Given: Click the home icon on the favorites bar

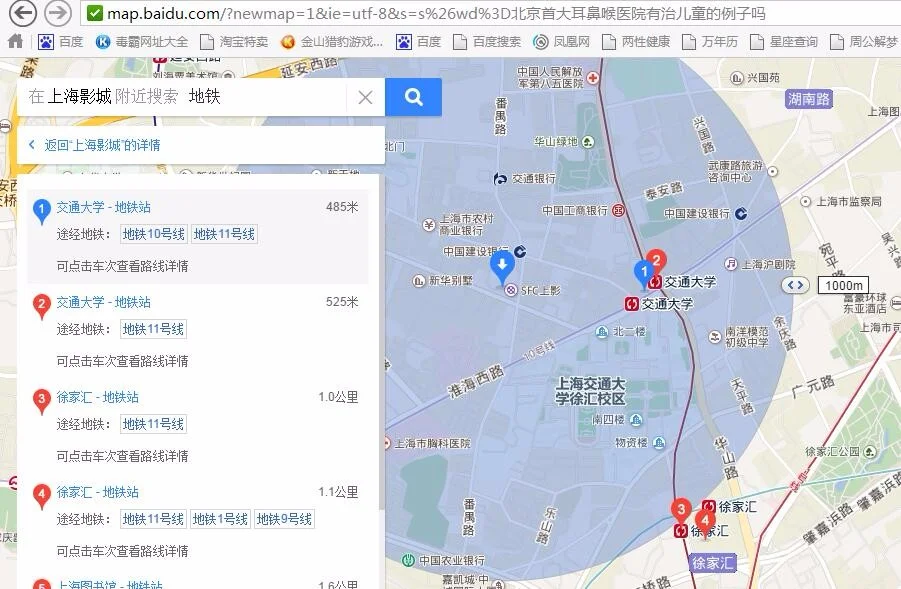Looking at the screenshot, I should point(13,41).
